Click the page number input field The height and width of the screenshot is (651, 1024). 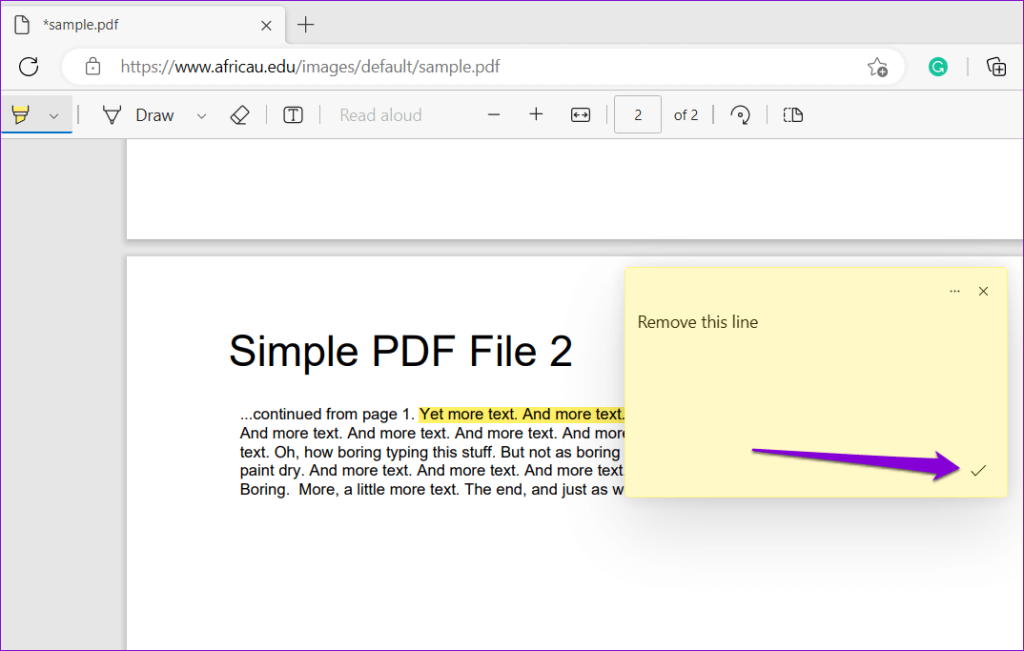[x=638, y=114]
